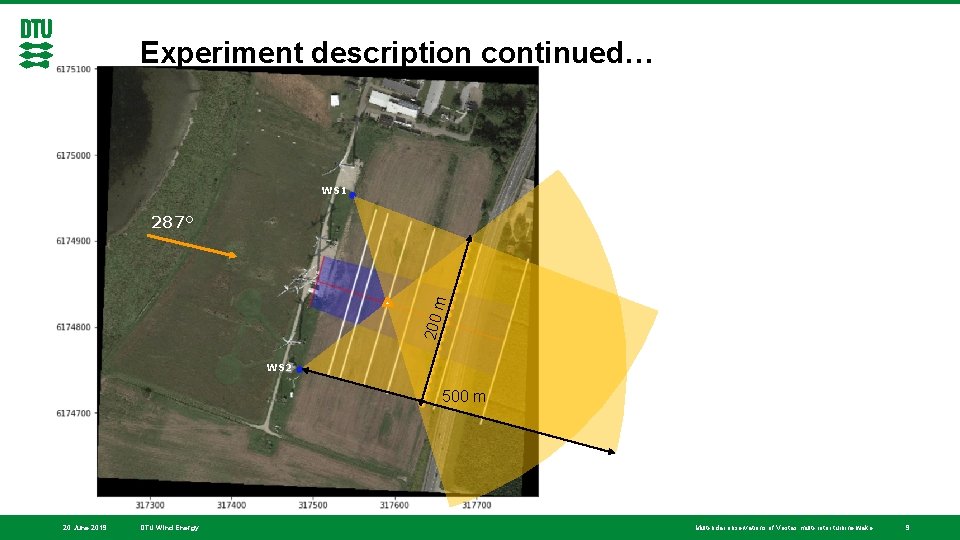
Task: Click the x-axis tick label 317700
Action: coord(476,505)
